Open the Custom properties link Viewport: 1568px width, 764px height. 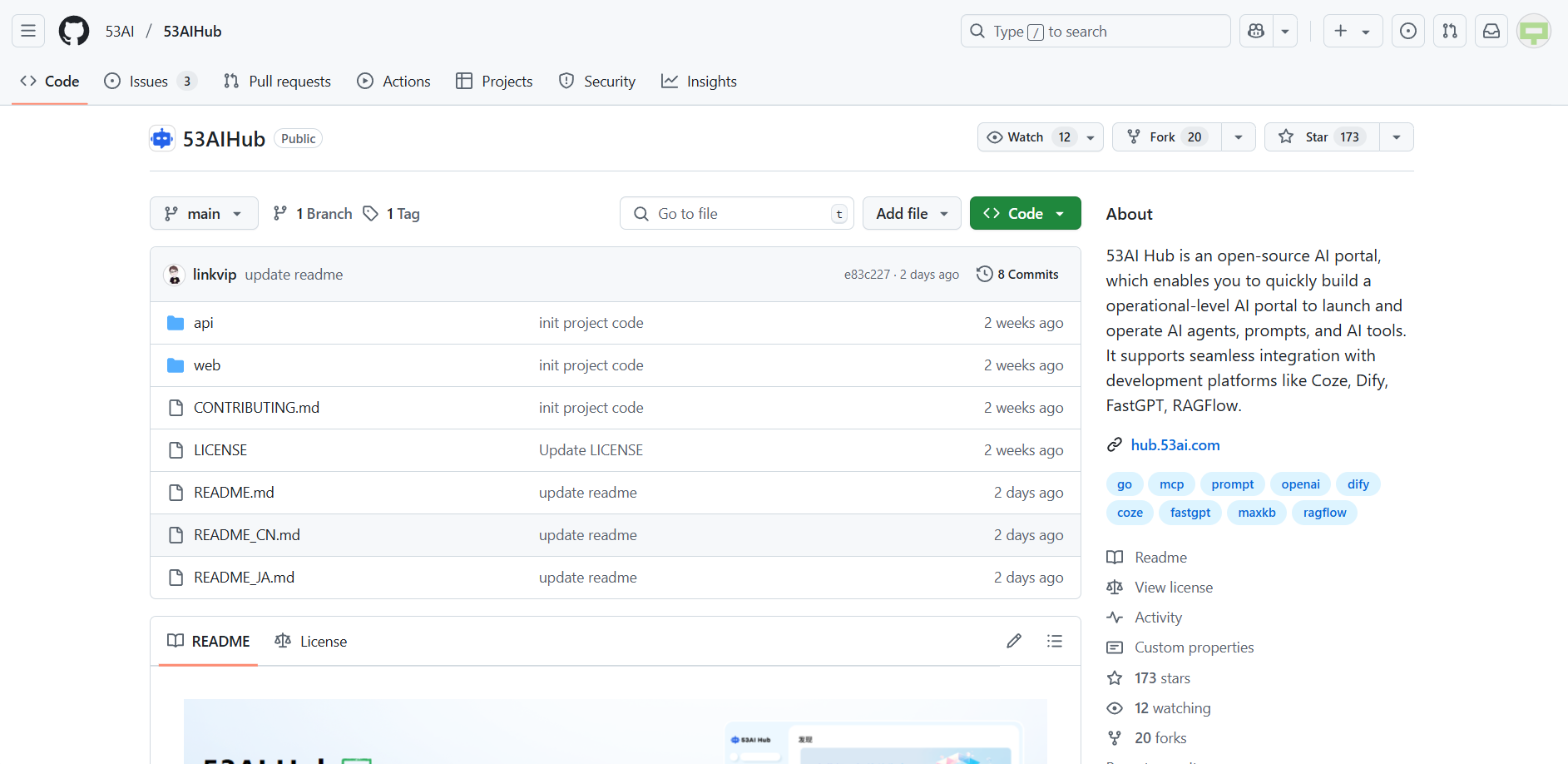[x=1194, y=647]
